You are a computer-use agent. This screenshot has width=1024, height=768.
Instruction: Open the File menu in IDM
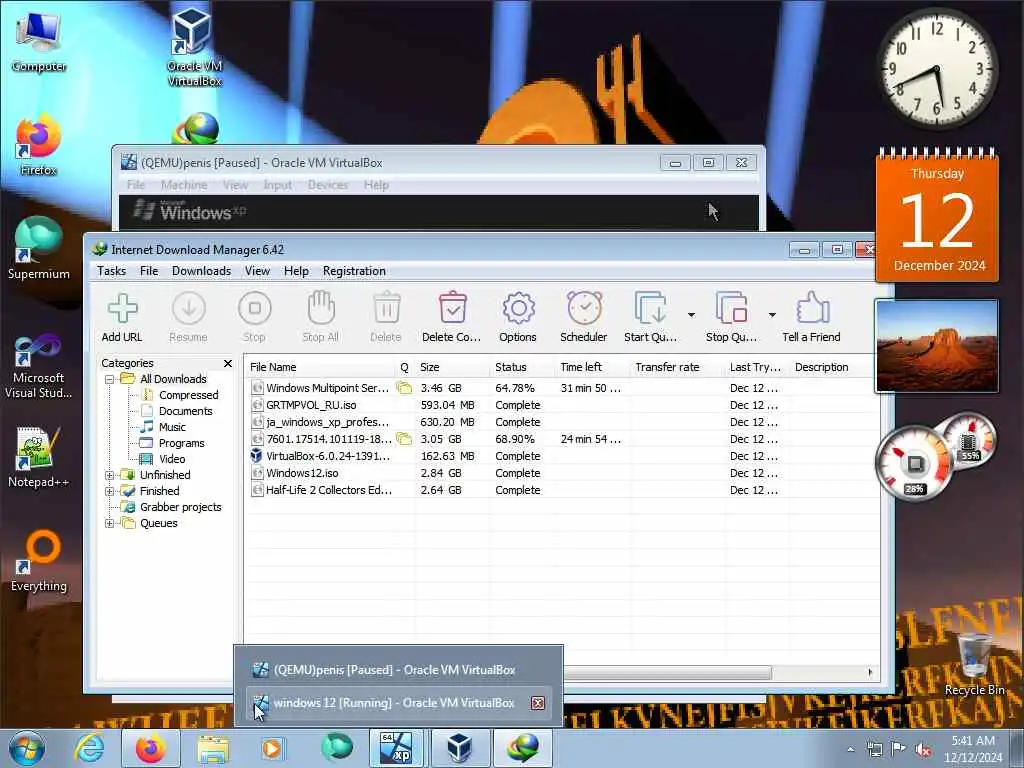[149, 271]
